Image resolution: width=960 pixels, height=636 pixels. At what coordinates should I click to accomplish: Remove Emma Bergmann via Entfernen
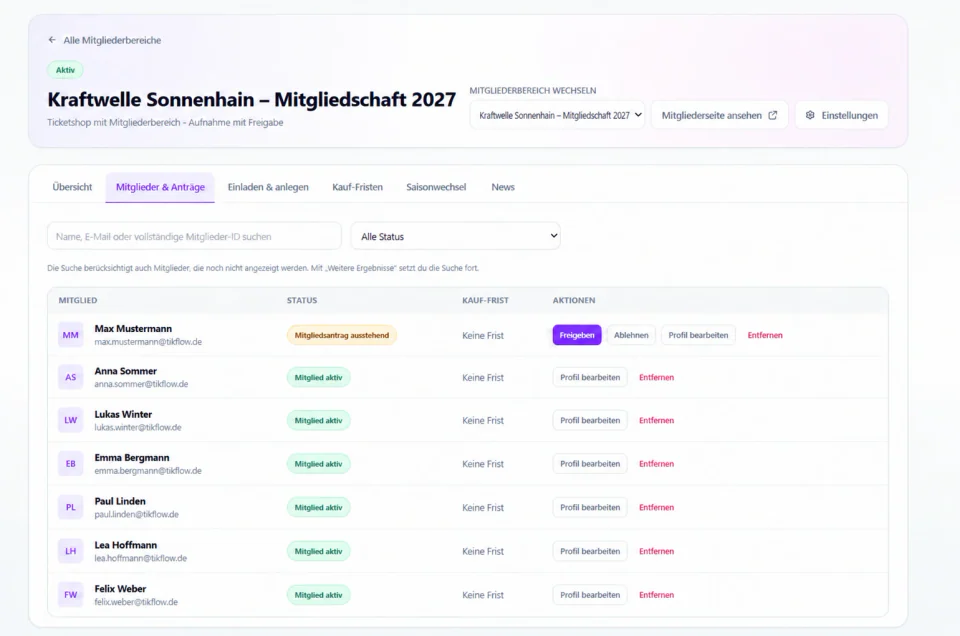pyautogui.click(x=656, y=463)
